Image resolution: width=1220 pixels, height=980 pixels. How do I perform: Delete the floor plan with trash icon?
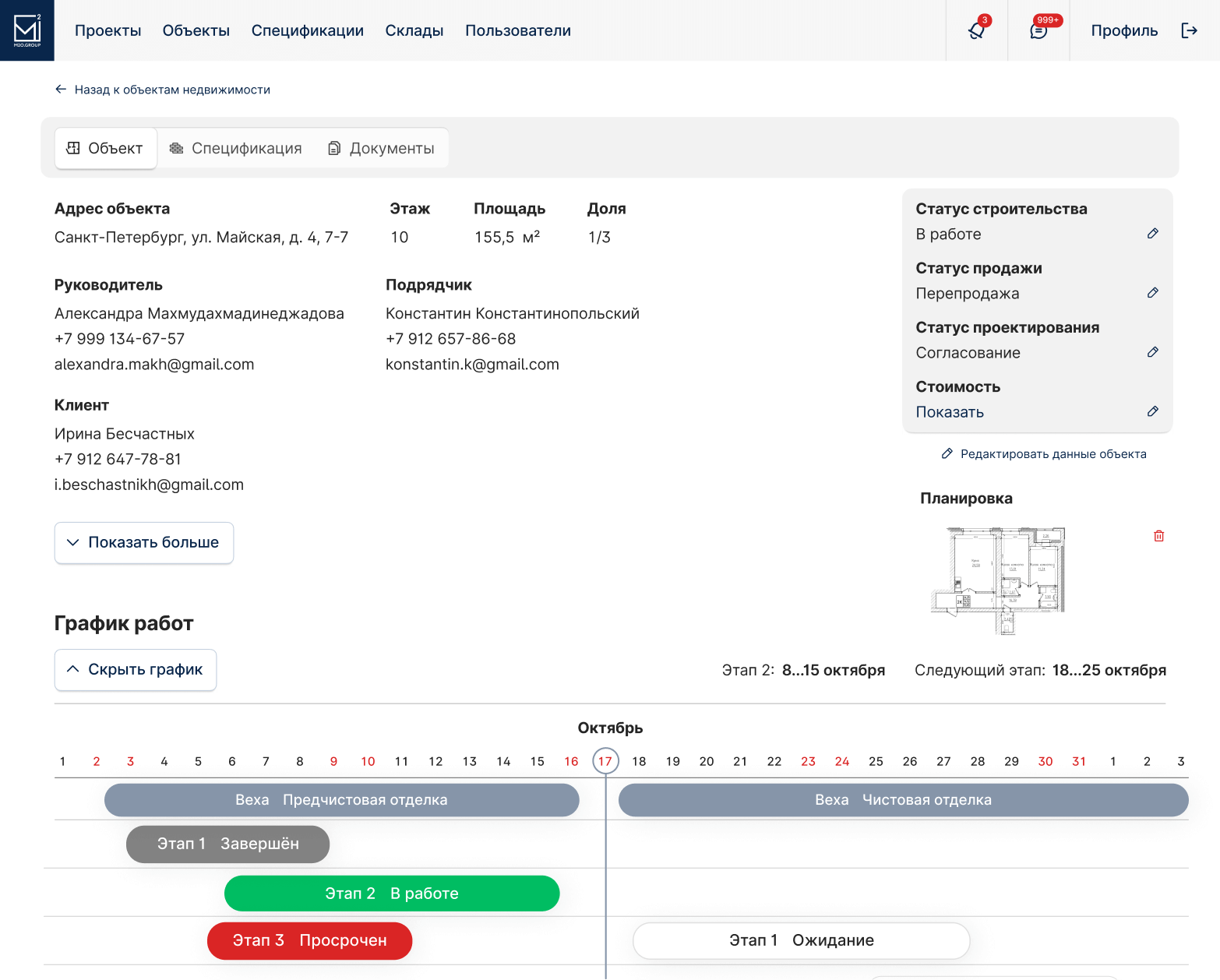pyautogui.click(x=1159, y=536)
